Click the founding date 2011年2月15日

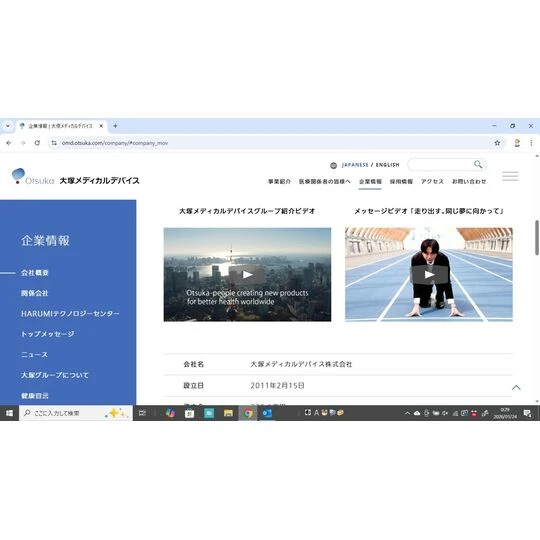click(x=278, y=385)
